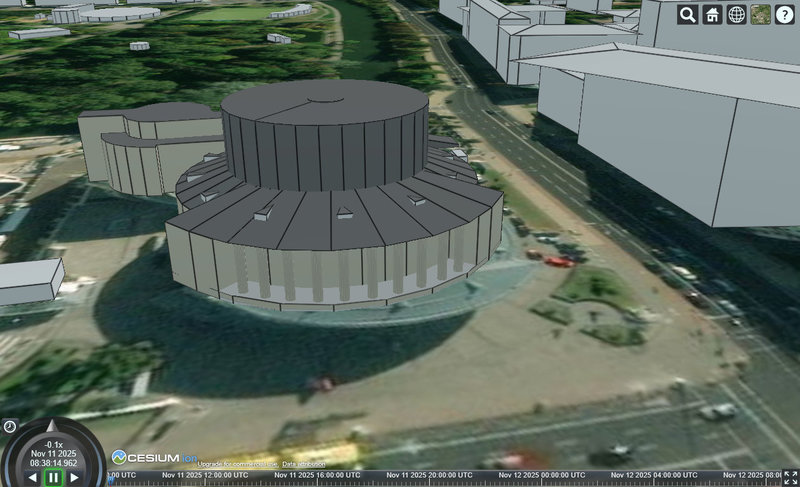Click the Upgrade for commercial use link
800x487 pixels.
238,465
